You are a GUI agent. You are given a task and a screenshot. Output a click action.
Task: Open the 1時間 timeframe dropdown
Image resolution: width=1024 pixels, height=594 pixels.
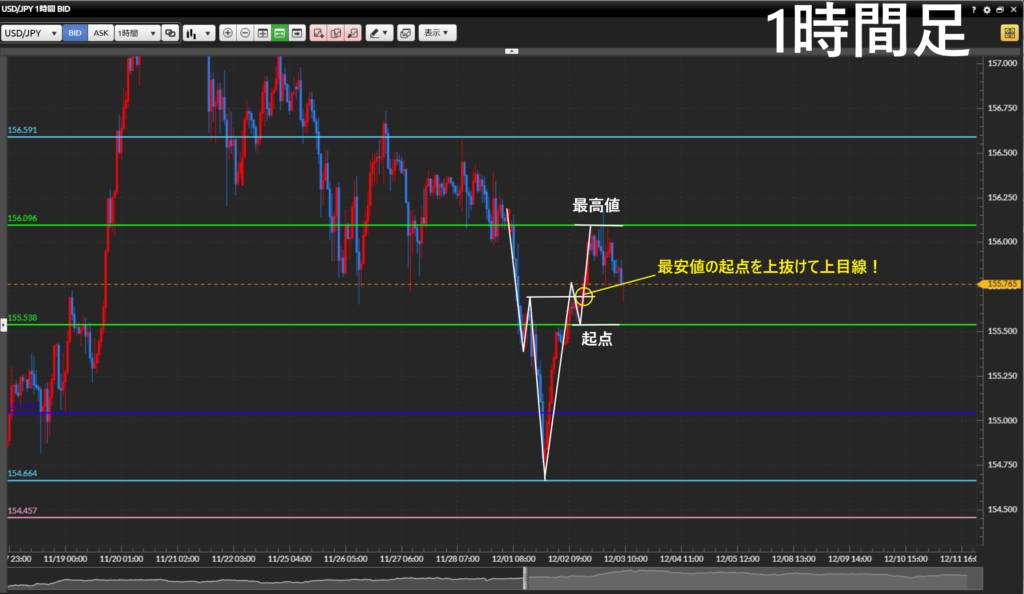pos(137,33)
